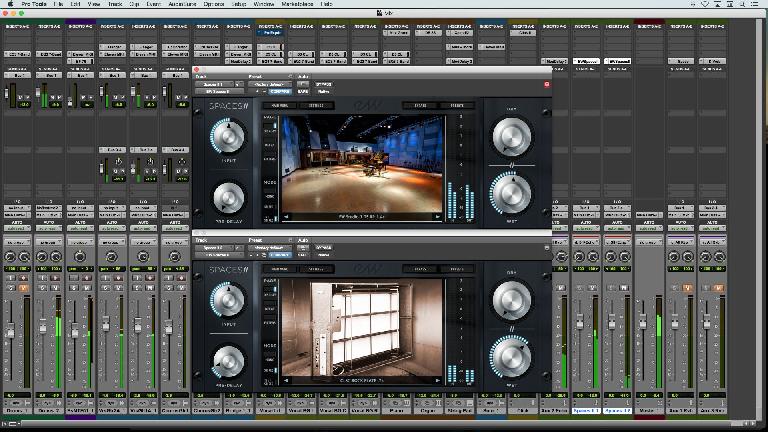This screenshot has width=768, height=432.
Task: Click the first top-left tab in upper Spaces II
Action: pos(280,105)
